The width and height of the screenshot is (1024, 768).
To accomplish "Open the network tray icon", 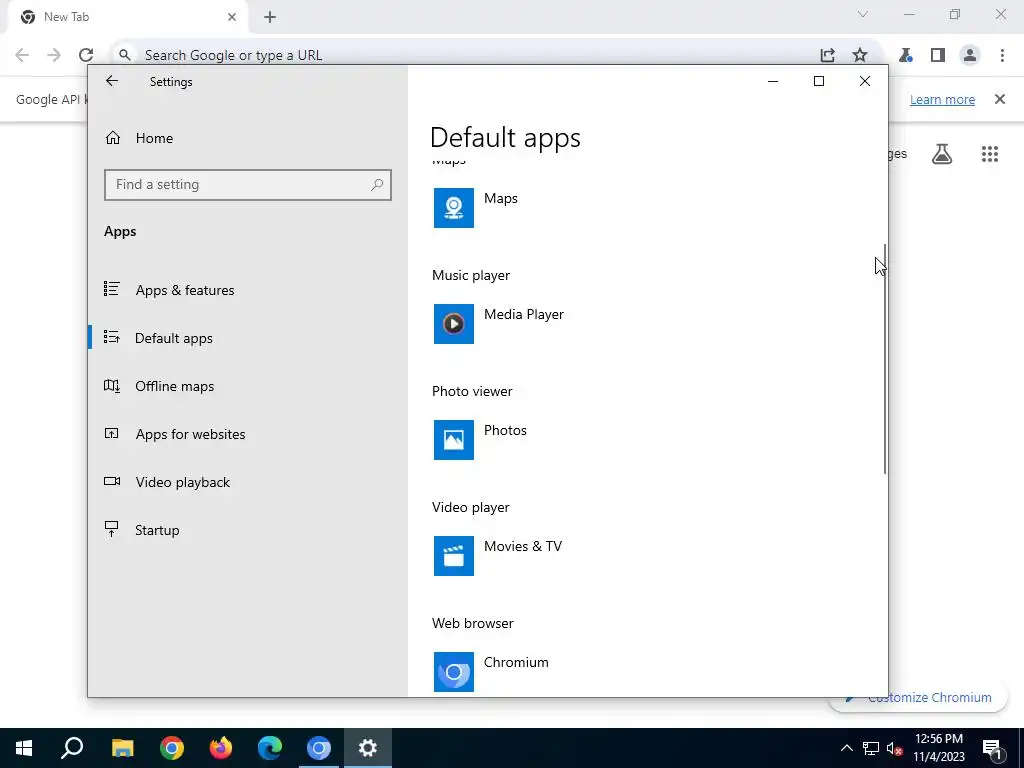I will [x=871, y=748].
